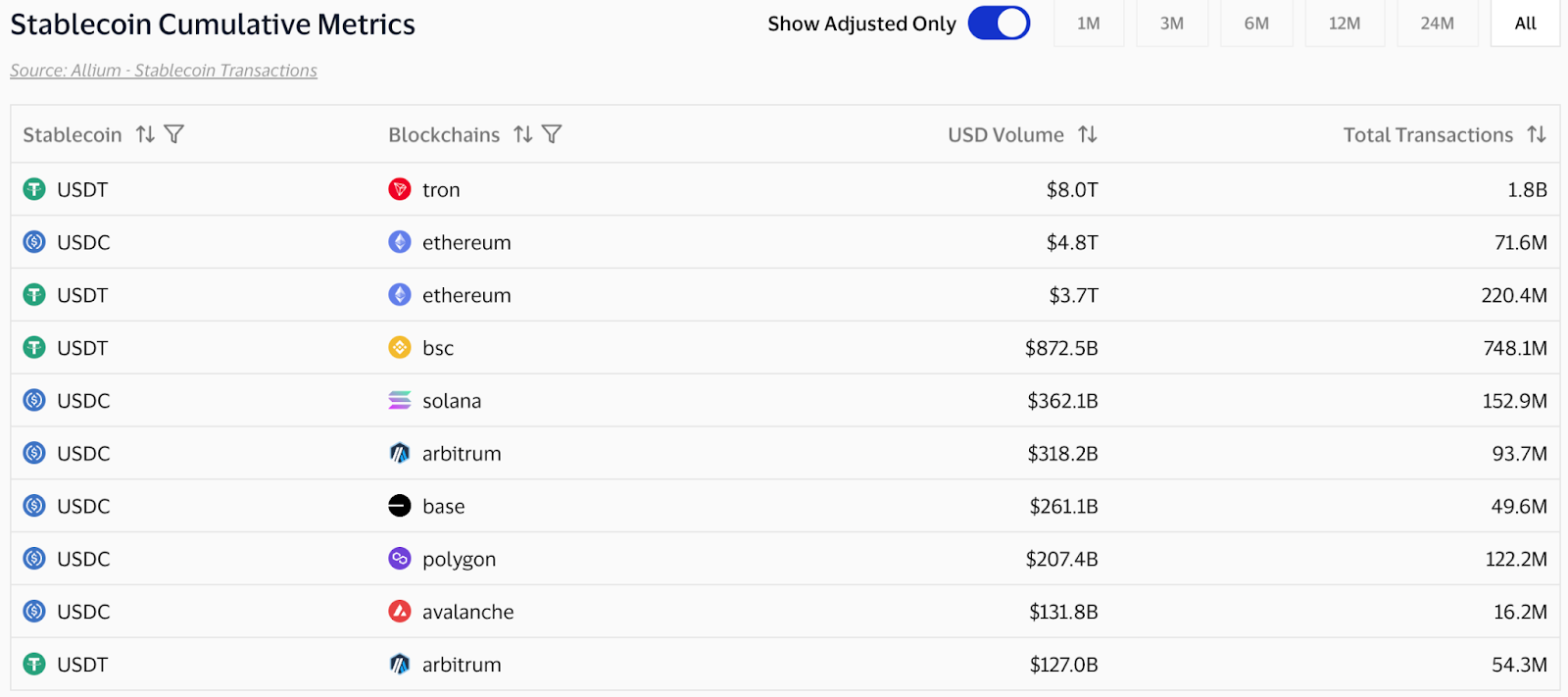Open the Blockchains column filter
1568x697 pixels.
[552, 134]
